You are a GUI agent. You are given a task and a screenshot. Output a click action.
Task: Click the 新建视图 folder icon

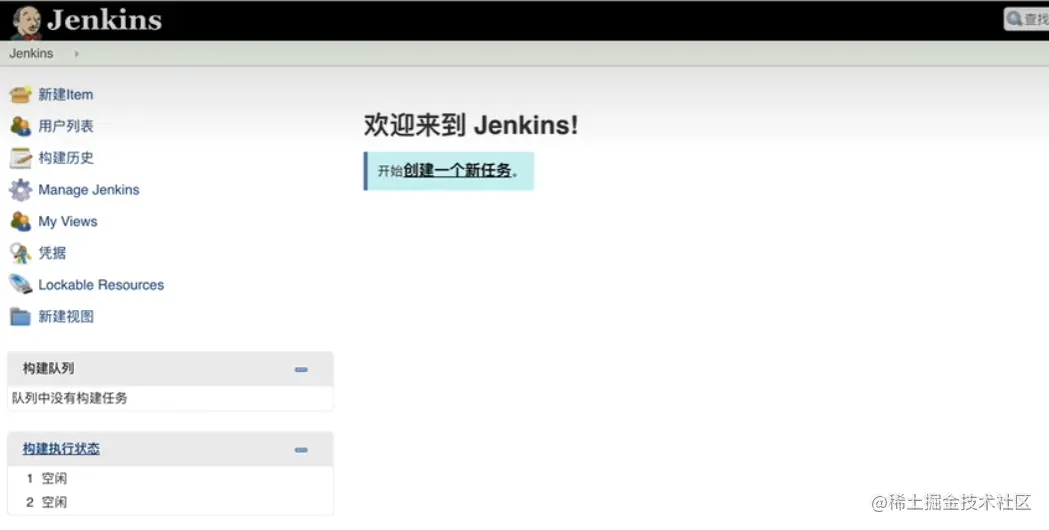coord(20,317)
